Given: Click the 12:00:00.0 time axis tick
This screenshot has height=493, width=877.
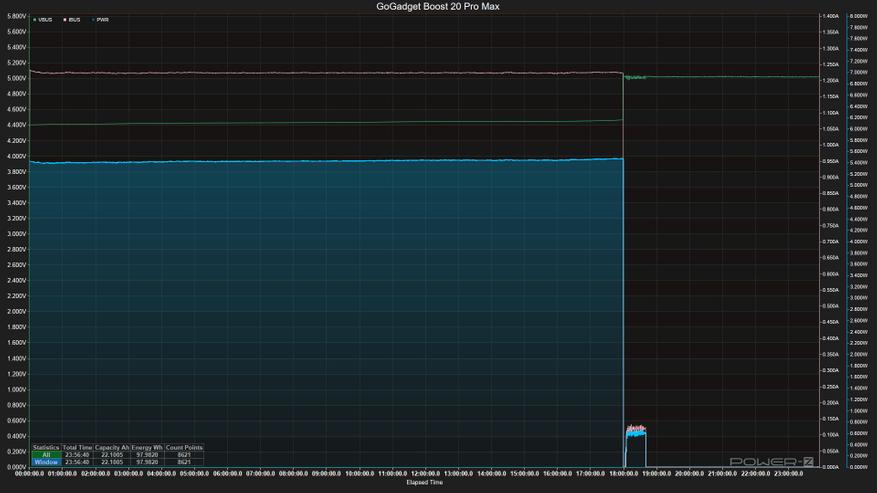Looking at the screenshot, I should click(425, 473).
